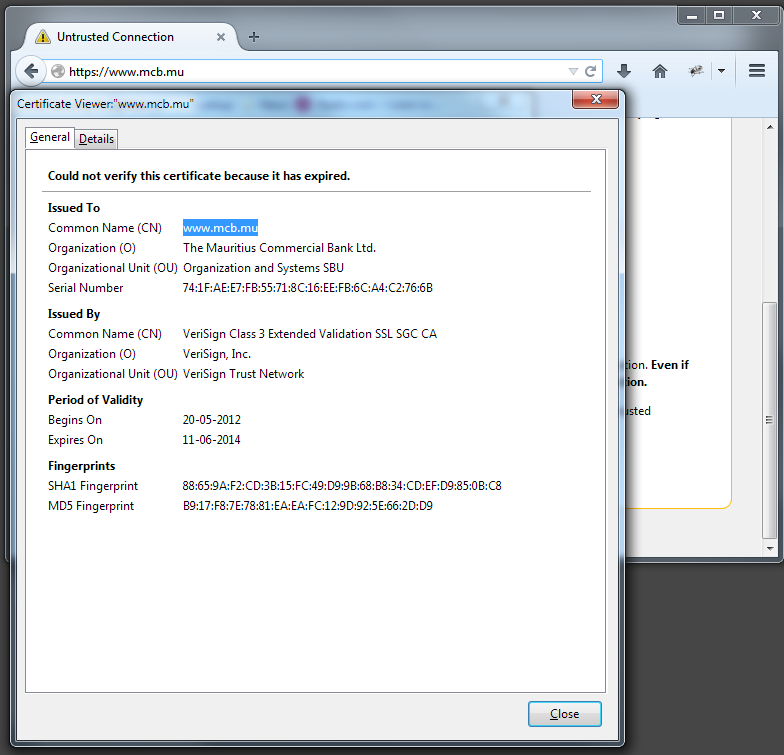The width and height of the screenshot is (784, 755).
Task: Click the globe site identity icon
Action: point(58,72)
